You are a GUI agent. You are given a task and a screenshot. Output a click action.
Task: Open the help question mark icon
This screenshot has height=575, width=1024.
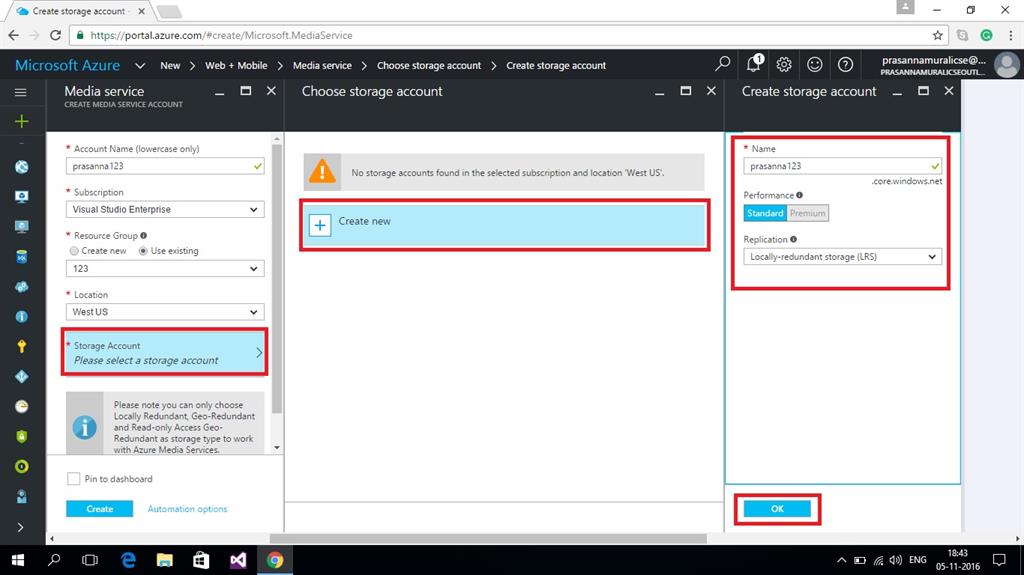coord(845,64)
